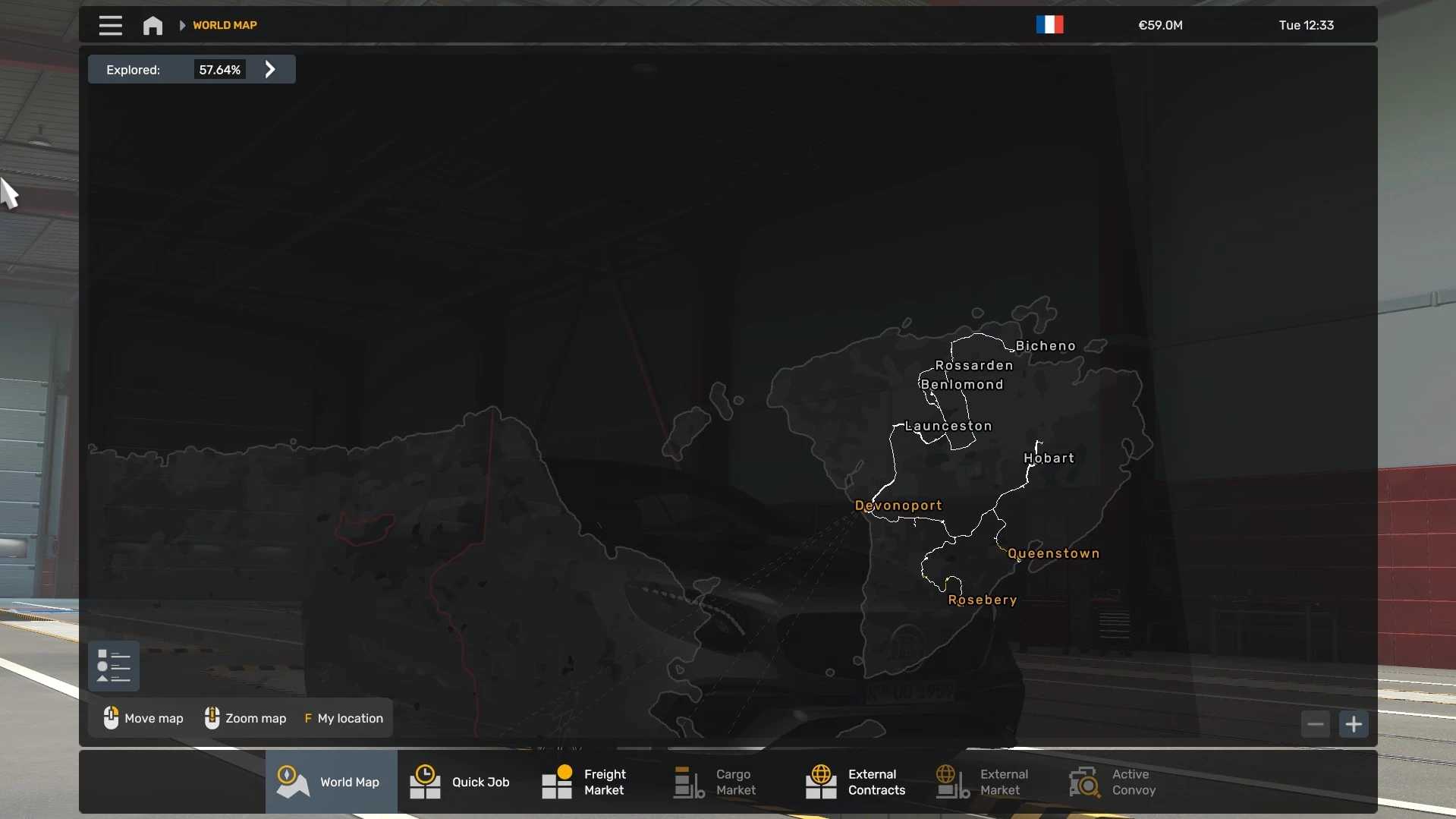Image resolution: width=1456 pixels, height=819 pixels.
Task: Click the WORLD MAP breadcrumb label
Action: click(225, 26)
